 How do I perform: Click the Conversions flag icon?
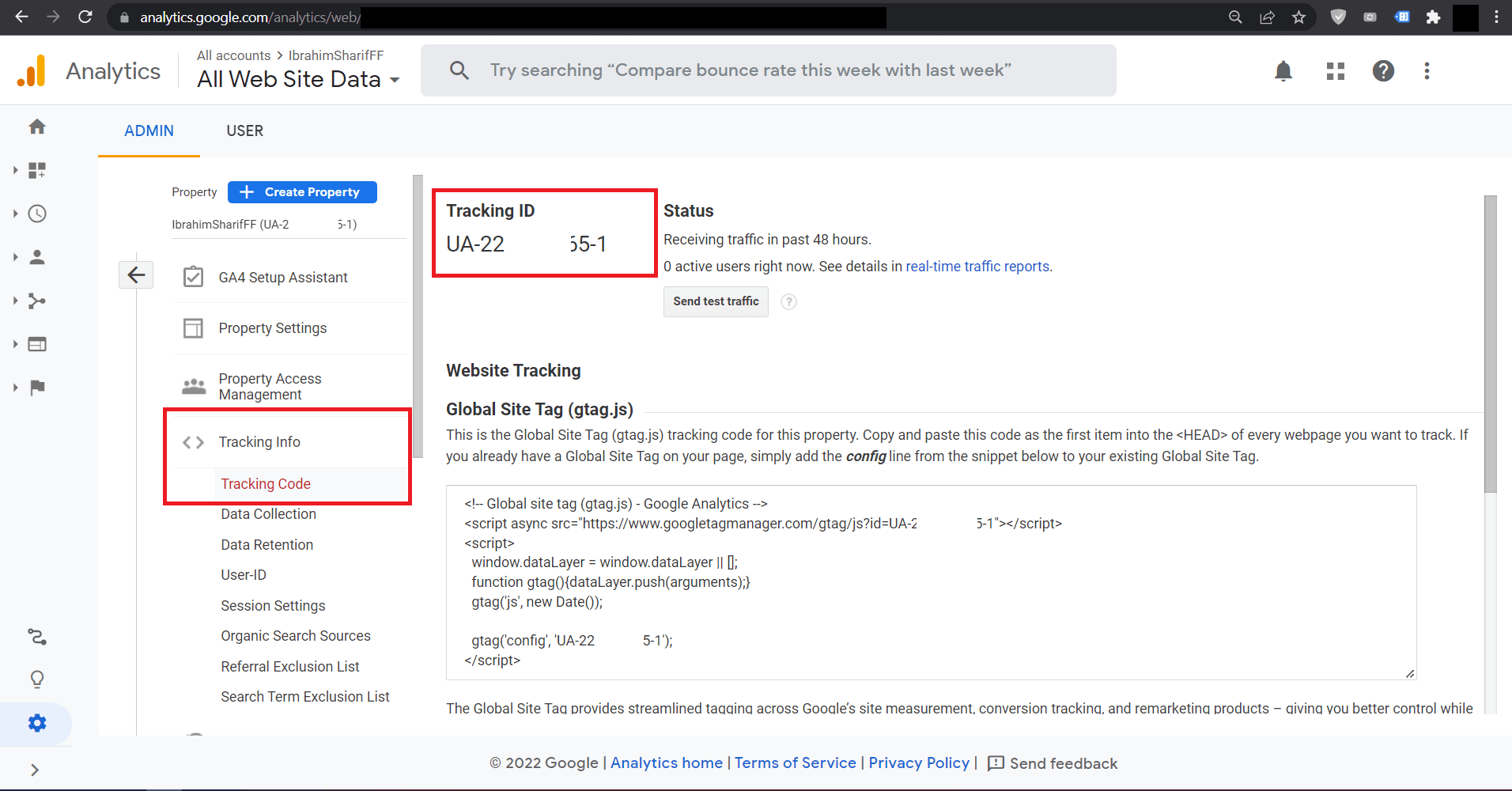[37, 388]
